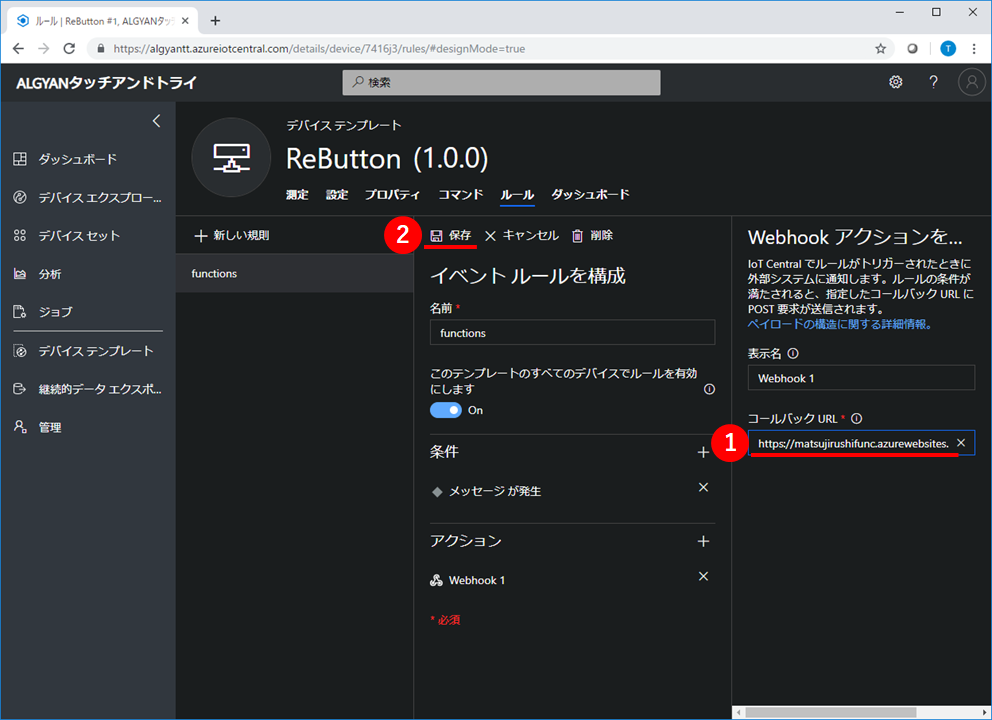
Task: Switch to the 測定 tab
Action: coord(297,195)
